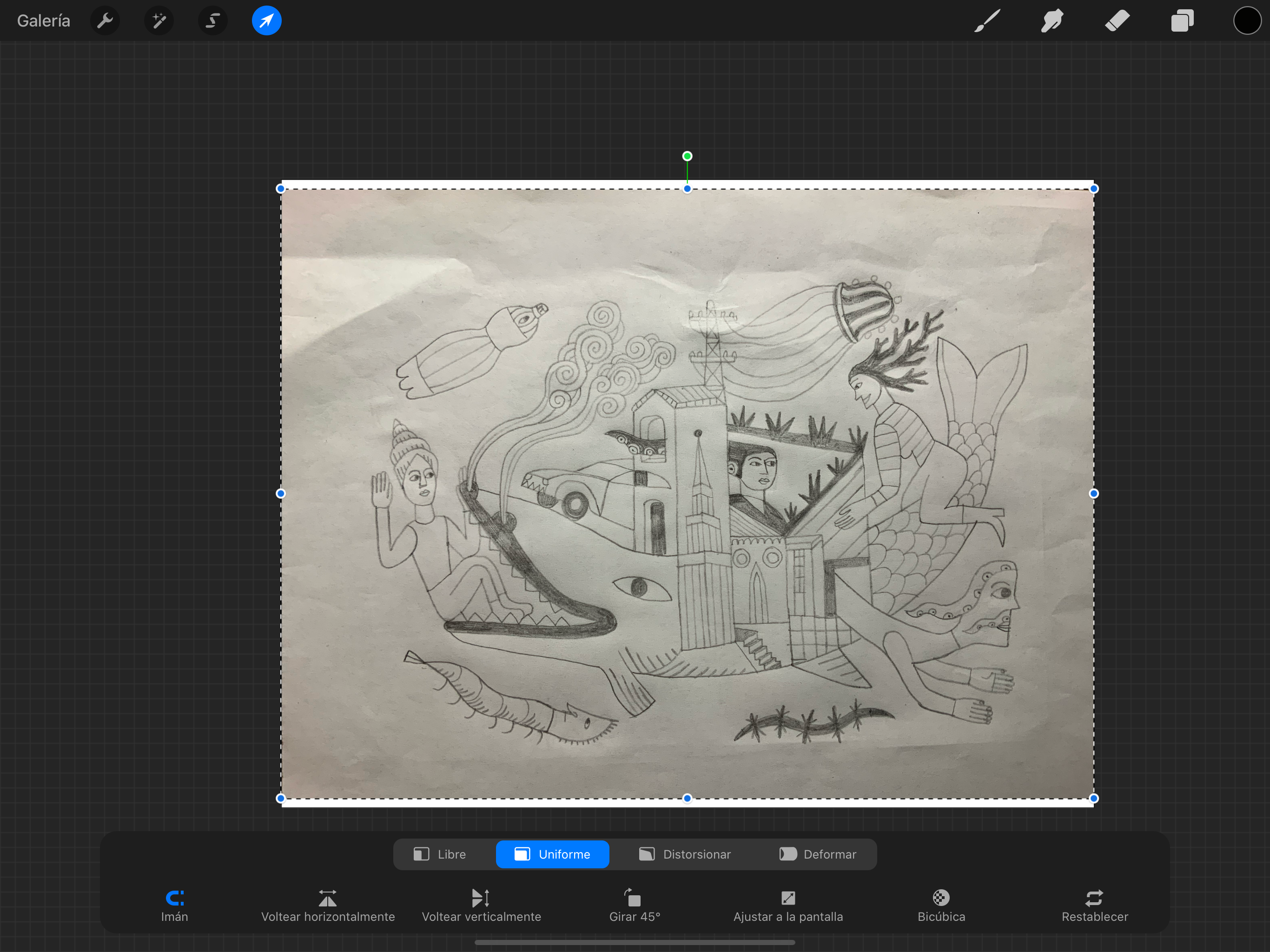Toggle the Imán snapping option
Viewport: 1270px width, 952px height.
174,905
